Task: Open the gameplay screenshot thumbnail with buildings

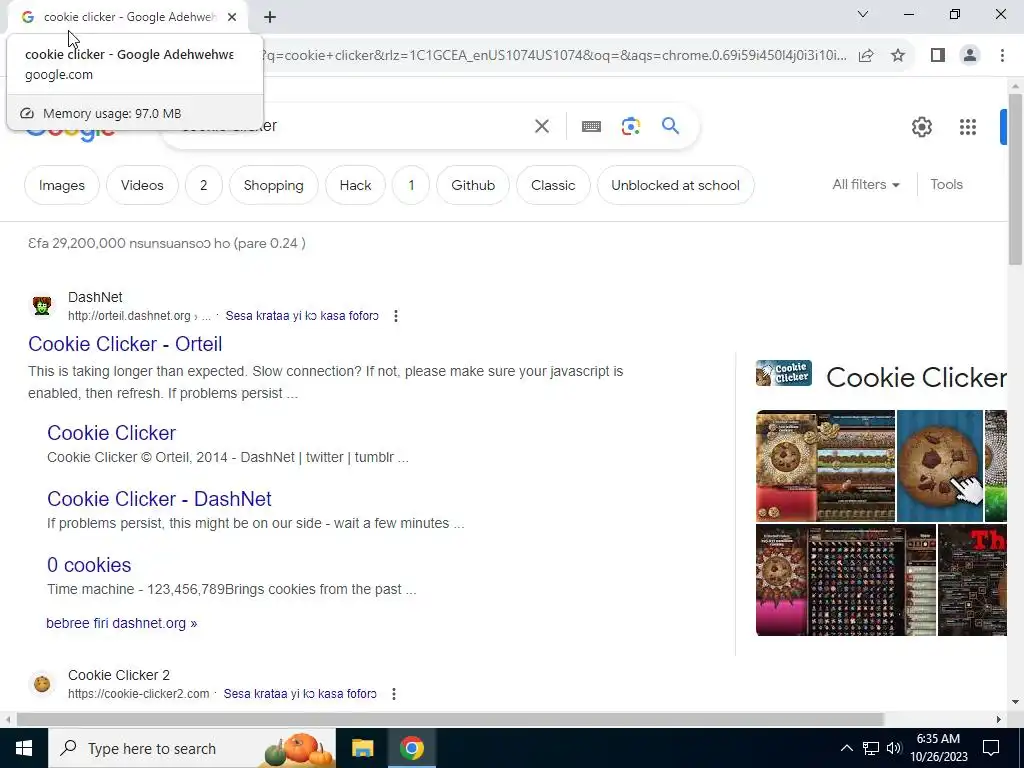Action: tap(825, 466)
